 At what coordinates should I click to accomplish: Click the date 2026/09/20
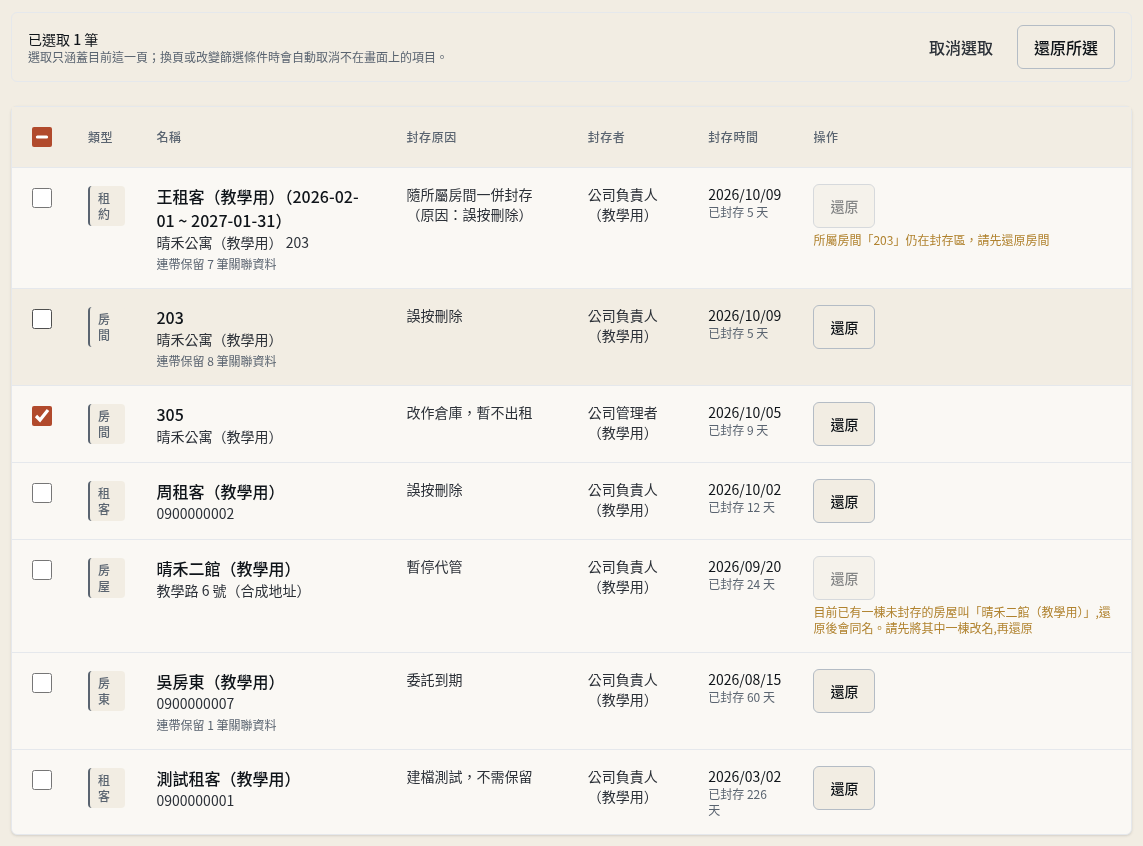coord(744,567)
